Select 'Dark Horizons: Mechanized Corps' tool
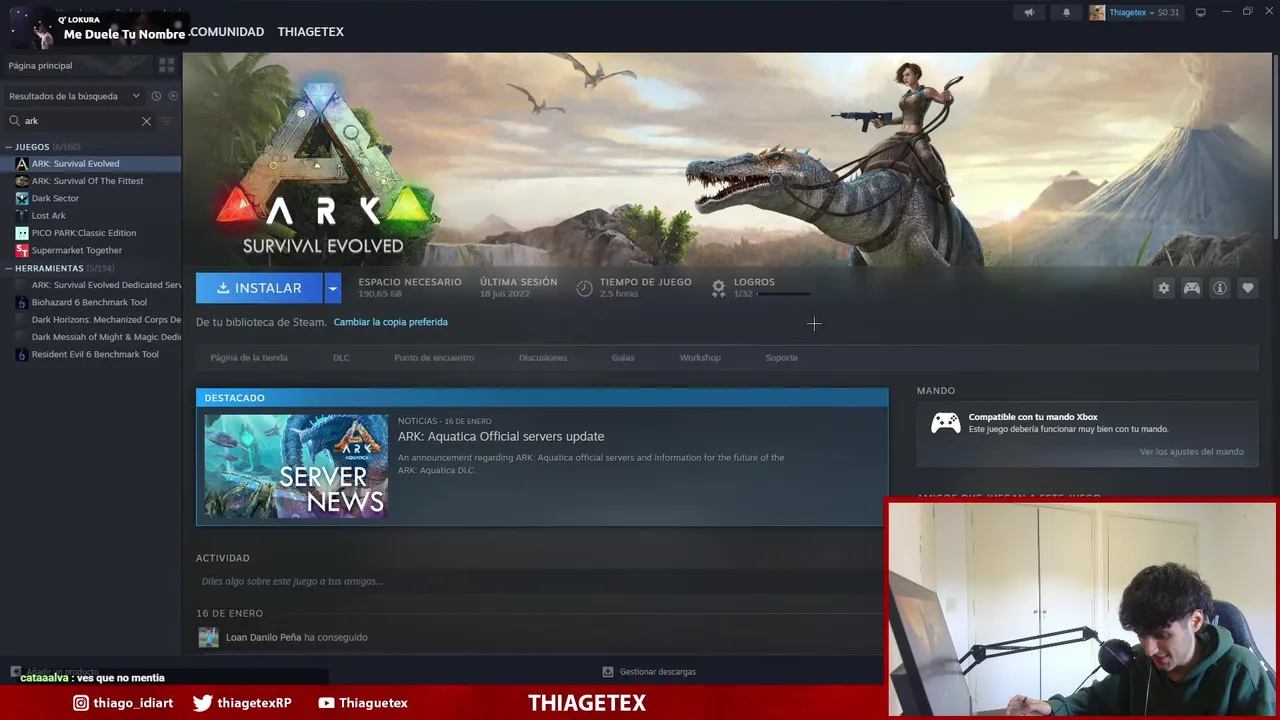The height and width of the screenshot is (720, 1280). [x=106, y=320]
